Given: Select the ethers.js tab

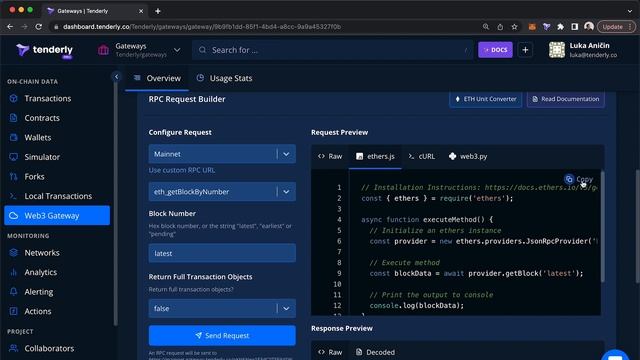Looking at the screenshot, I should (x=375, y=156).
